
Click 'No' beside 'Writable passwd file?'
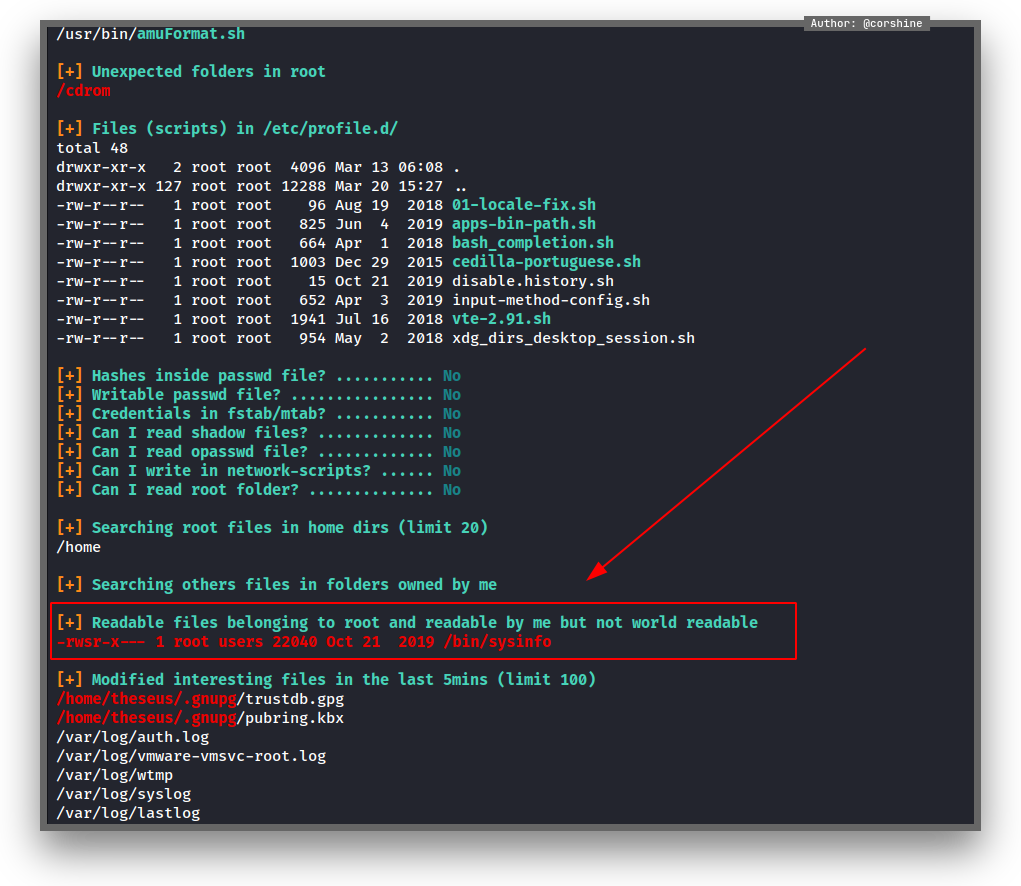click(452, 395)
